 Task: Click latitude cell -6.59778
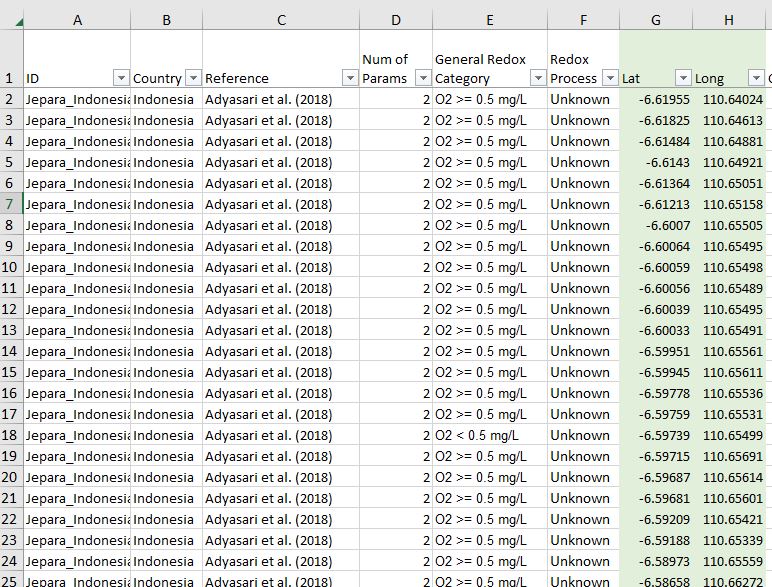pos(656,393)
